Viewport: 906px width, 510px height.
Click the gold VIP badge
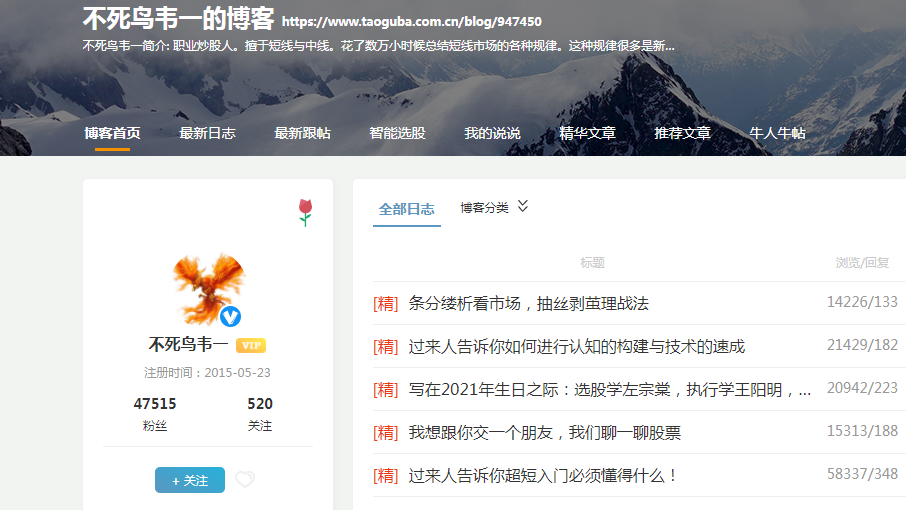coord(251,345)
